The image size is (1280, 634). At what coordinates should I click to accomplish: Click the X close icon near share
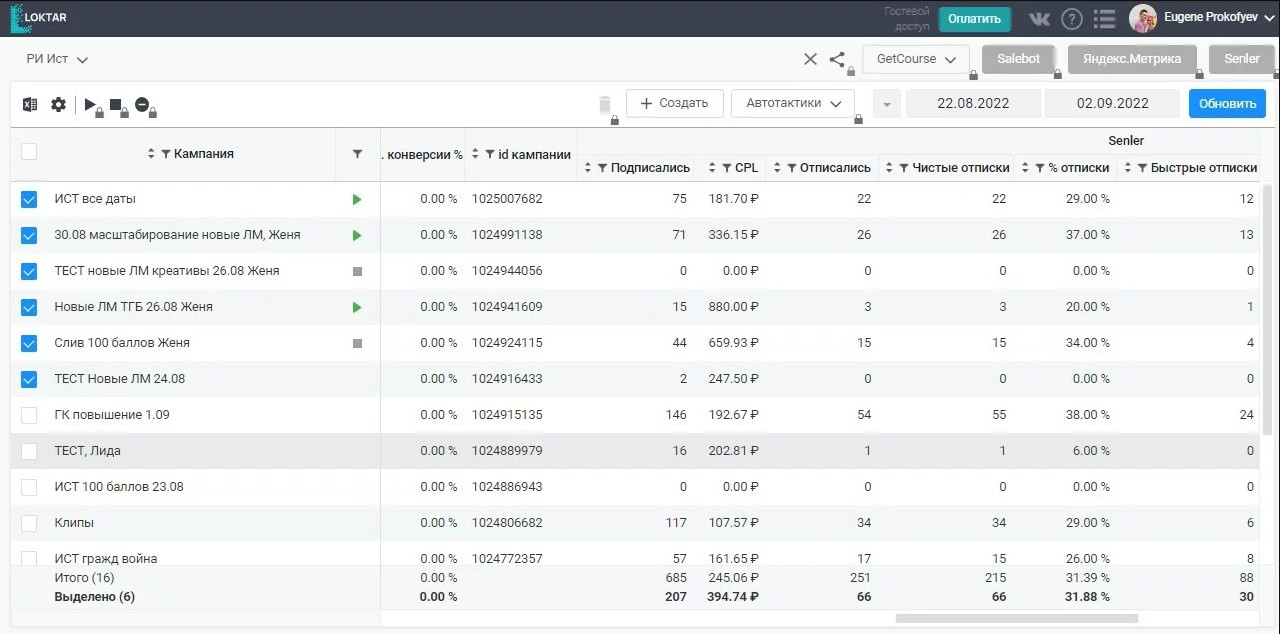pyautogui.click(x=810, y=59)
